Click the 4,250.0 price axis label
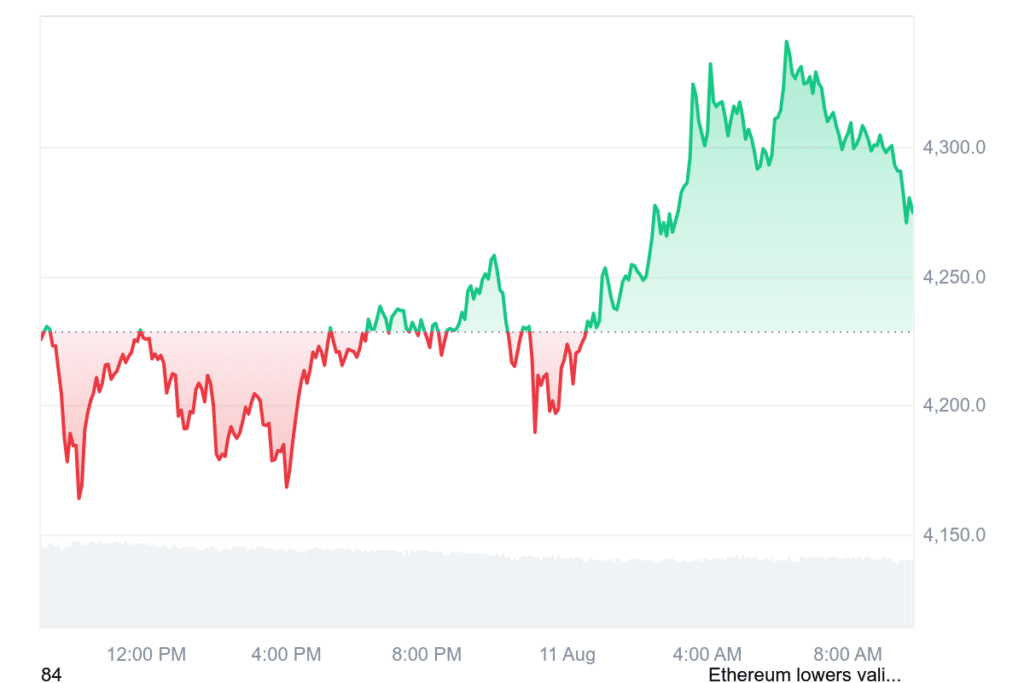1024x683 pixels. point(953,277)
